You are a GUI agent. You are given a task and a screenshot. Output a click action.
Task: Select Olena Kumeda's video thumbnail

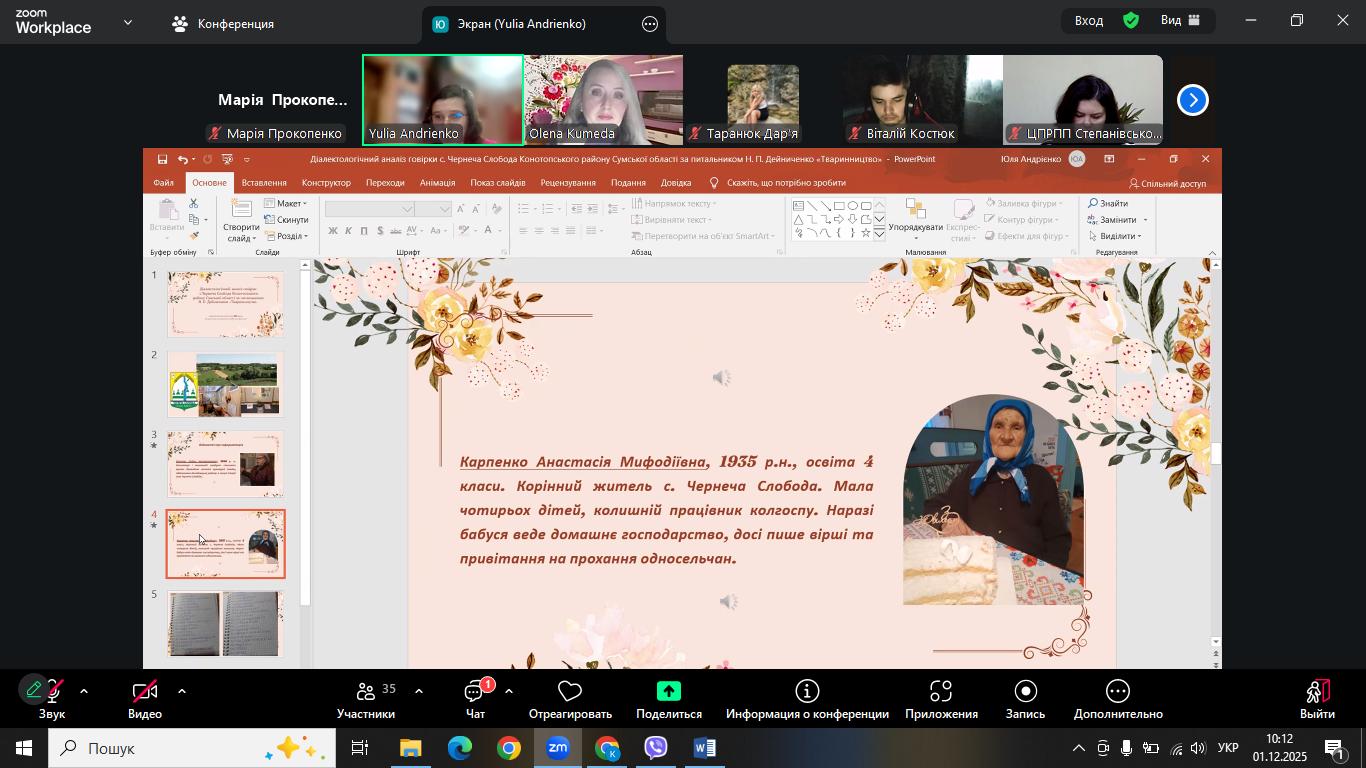(x=603, y=100)
